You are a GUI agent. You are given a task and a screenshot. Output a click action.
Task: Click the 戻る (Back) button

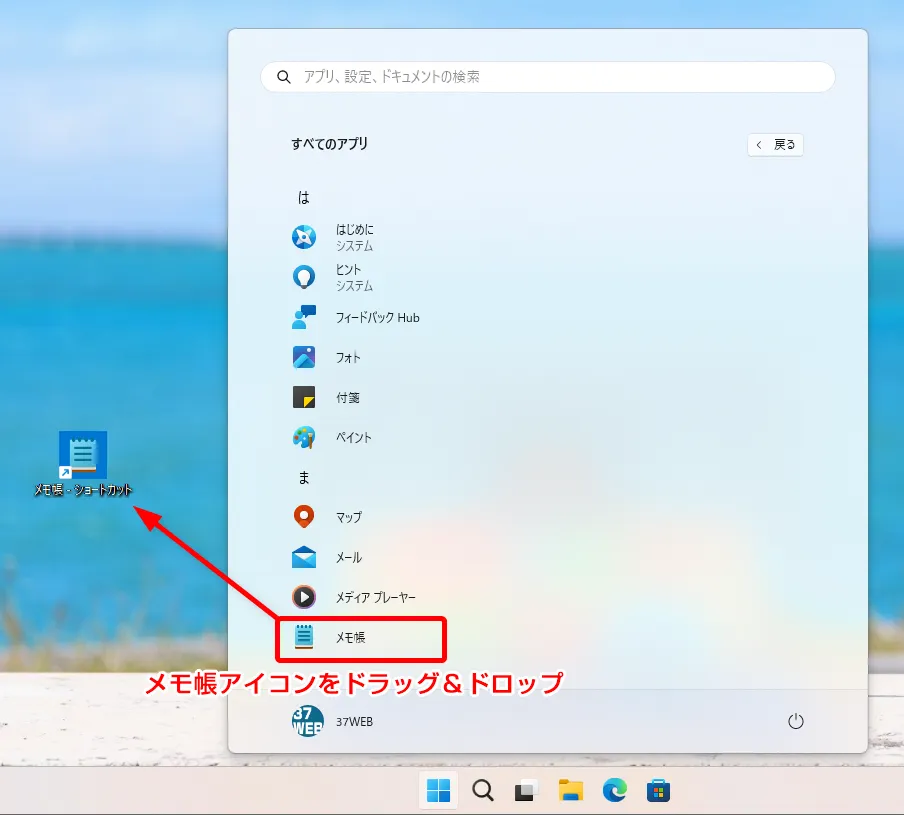point(775,144)
